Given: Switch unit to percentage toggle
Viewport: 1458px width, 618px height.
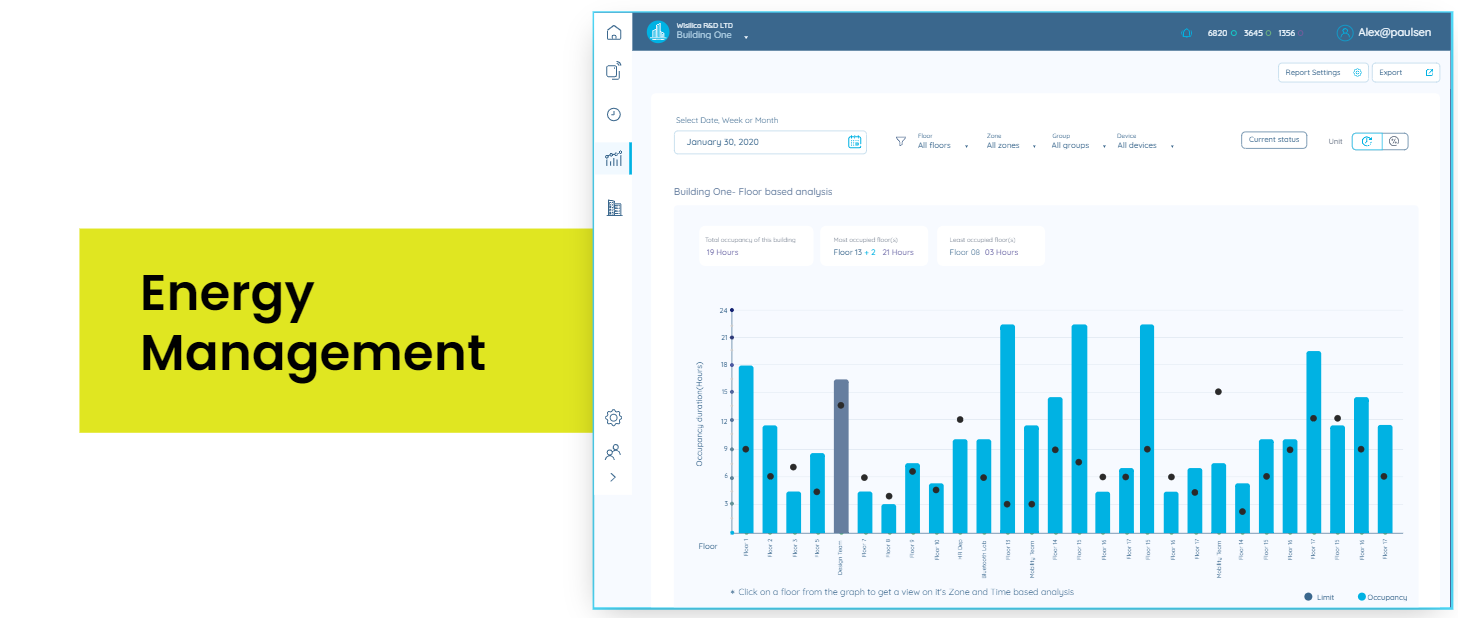Looking at the screenshot, I should tap(1394, 142).
